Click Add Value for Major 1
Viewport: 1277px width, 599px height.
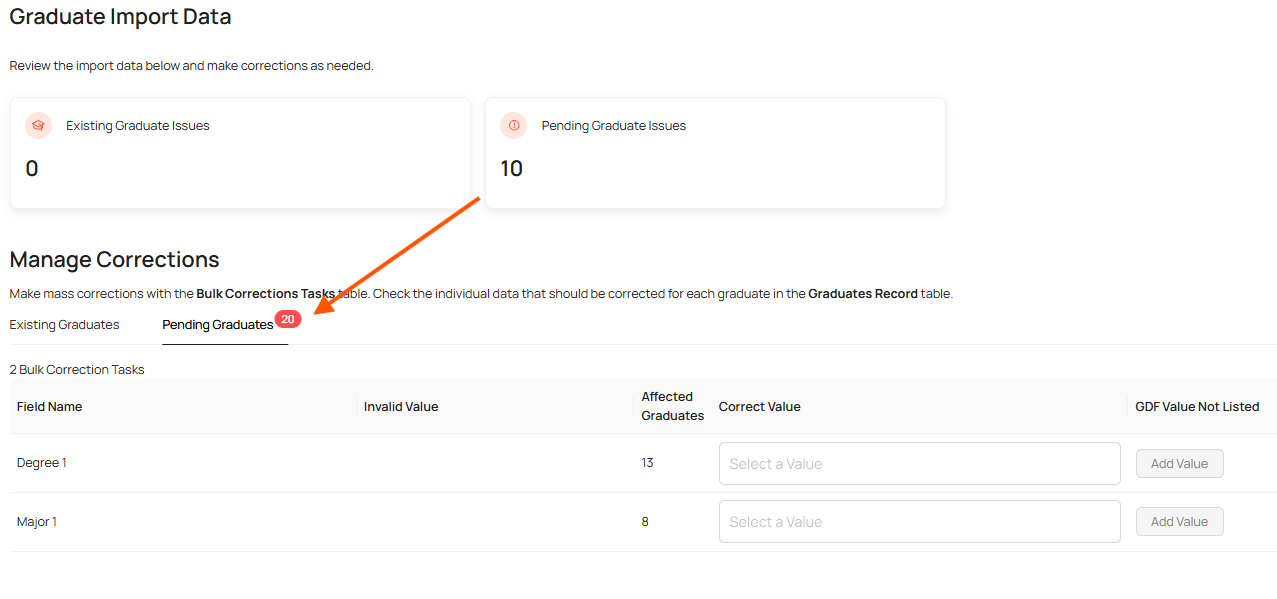coord(1179,522)
